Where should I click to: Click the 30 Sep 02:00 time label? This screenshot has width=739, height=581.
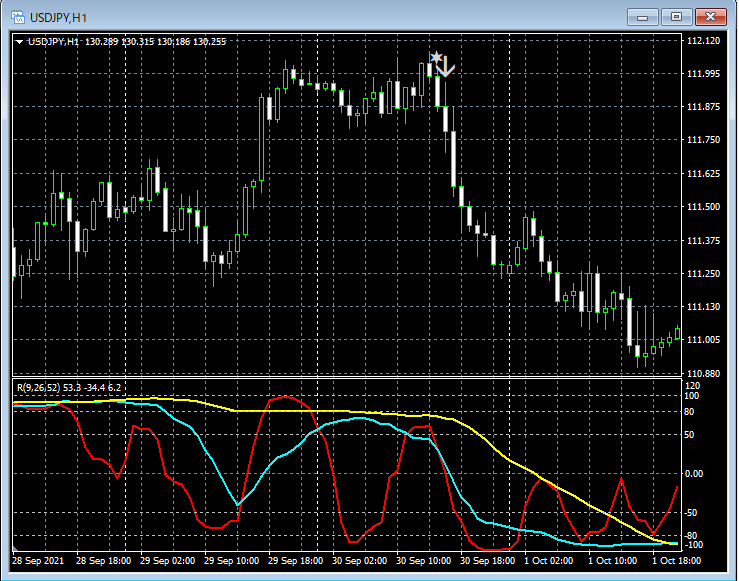click(360, 561)
